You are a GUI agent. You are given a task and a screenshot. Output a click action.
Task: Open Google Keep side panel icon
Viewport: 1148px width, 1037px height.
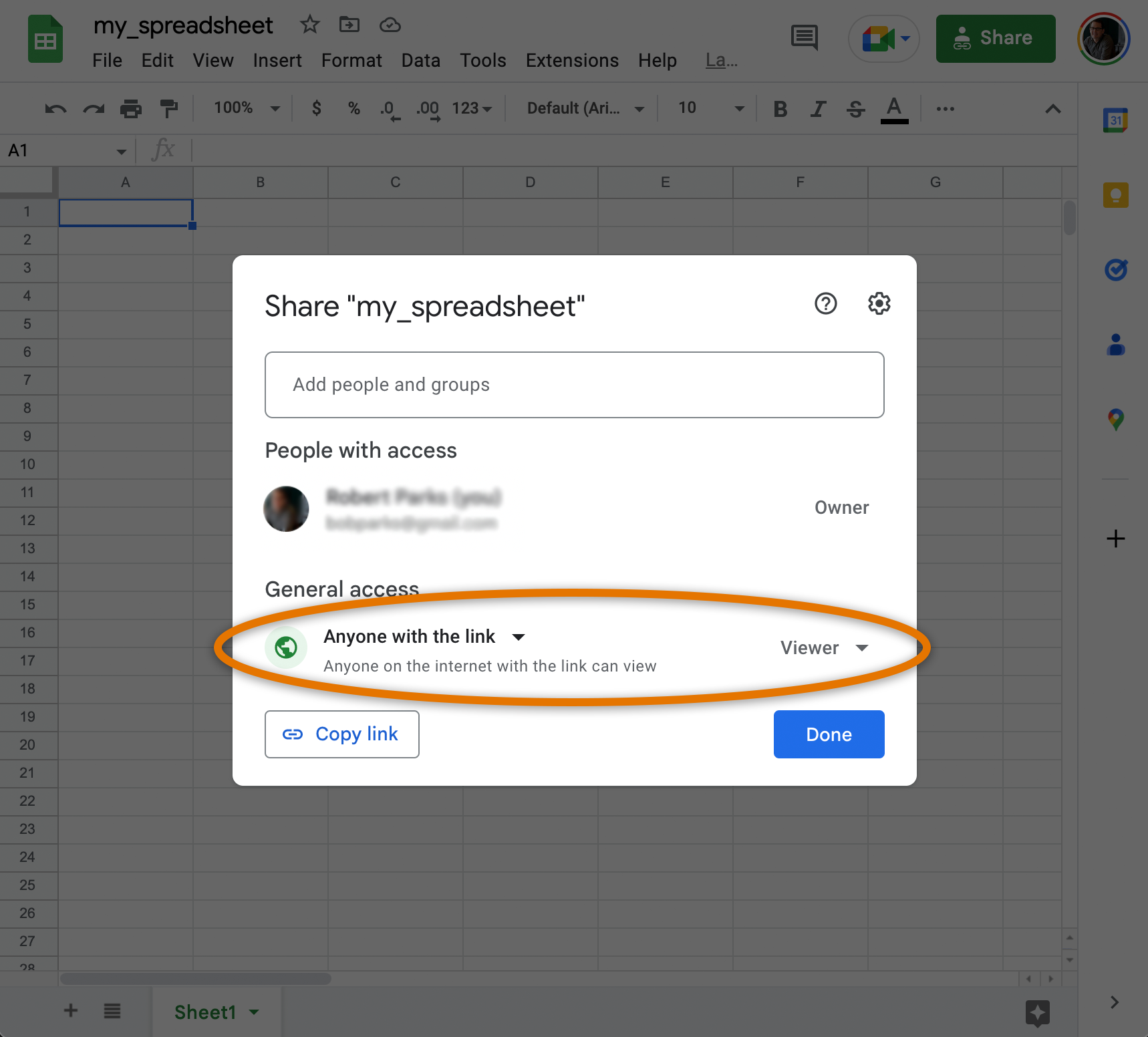pos(1115,195)
